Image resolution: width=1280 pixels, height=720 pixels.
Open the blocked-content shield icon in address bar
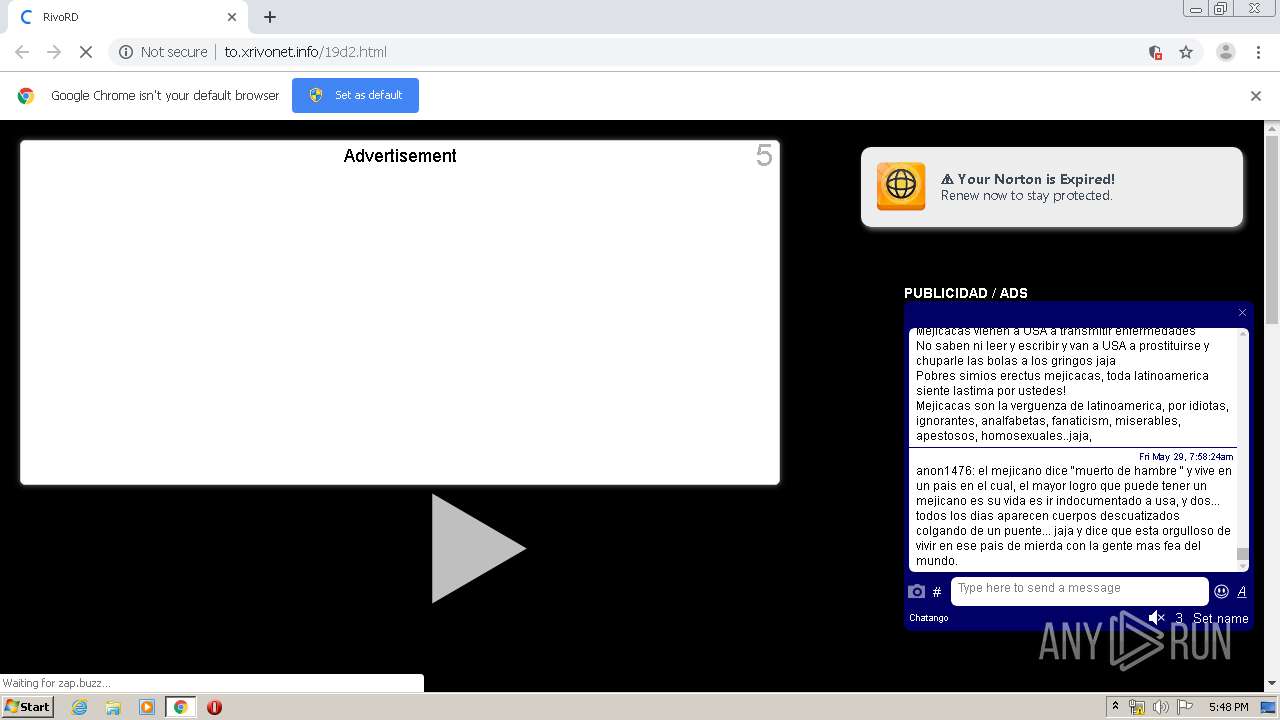click(1155, 52)
